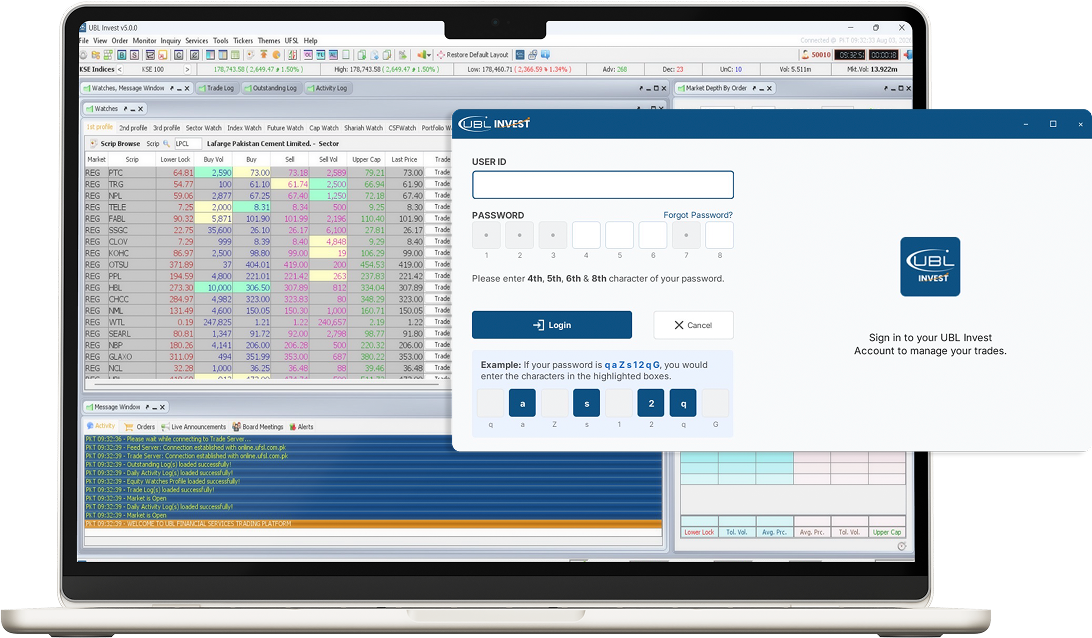Click the watch list horizontal scrollbar
Image resolution: width=1092 pixels, height=638 pixels.
click(x=268, y=384)
